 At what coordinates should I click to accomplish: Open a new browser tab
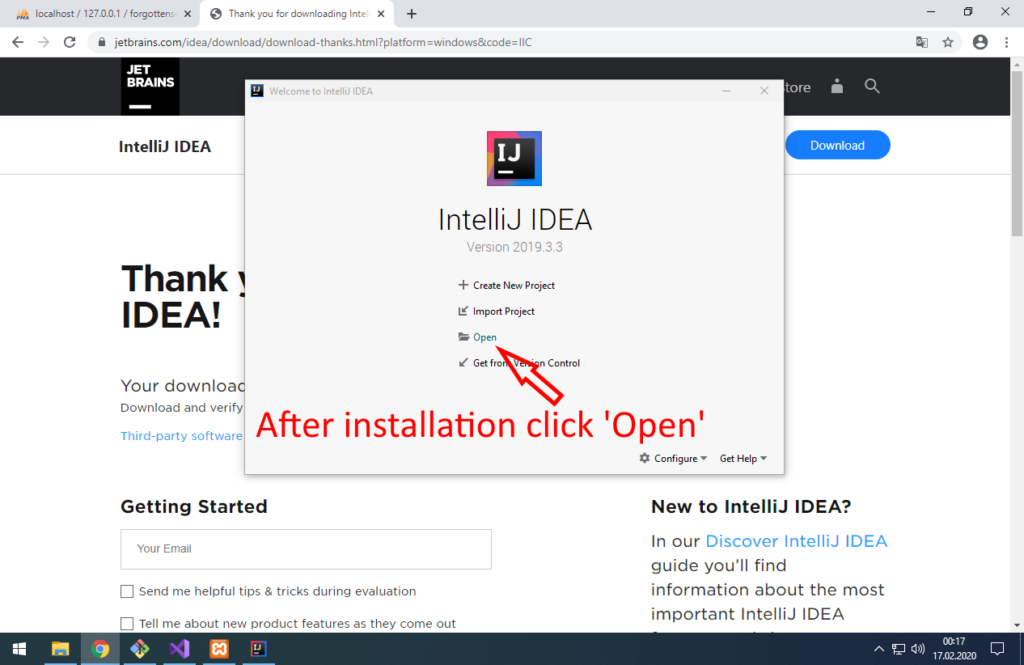[411, 14]
